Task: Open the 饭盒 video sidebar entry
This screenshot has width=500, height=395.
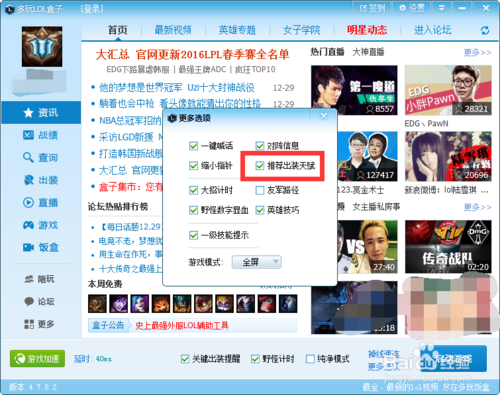Action: (x=41, y=247)
